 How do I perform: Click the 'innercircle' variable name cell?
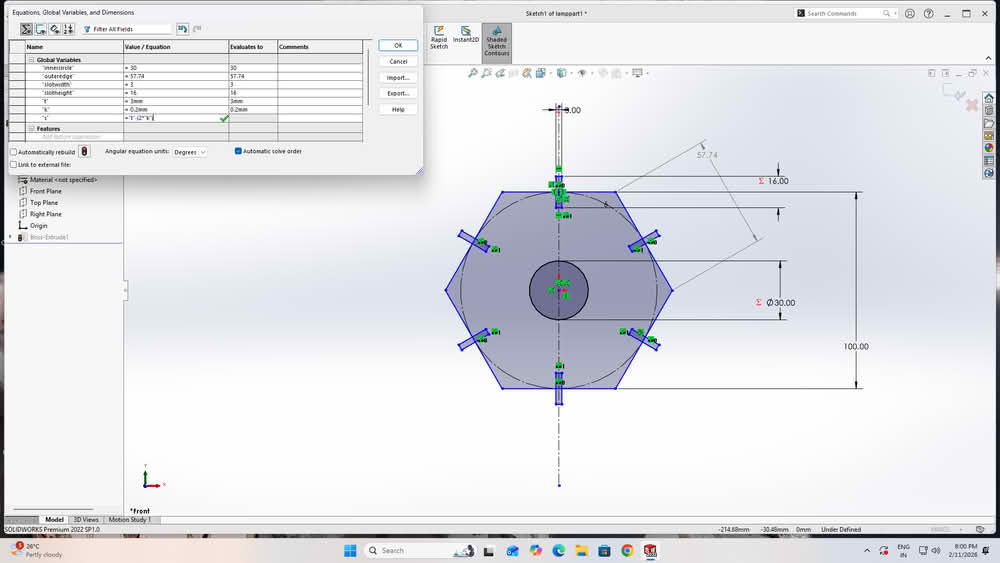point(75,68)
